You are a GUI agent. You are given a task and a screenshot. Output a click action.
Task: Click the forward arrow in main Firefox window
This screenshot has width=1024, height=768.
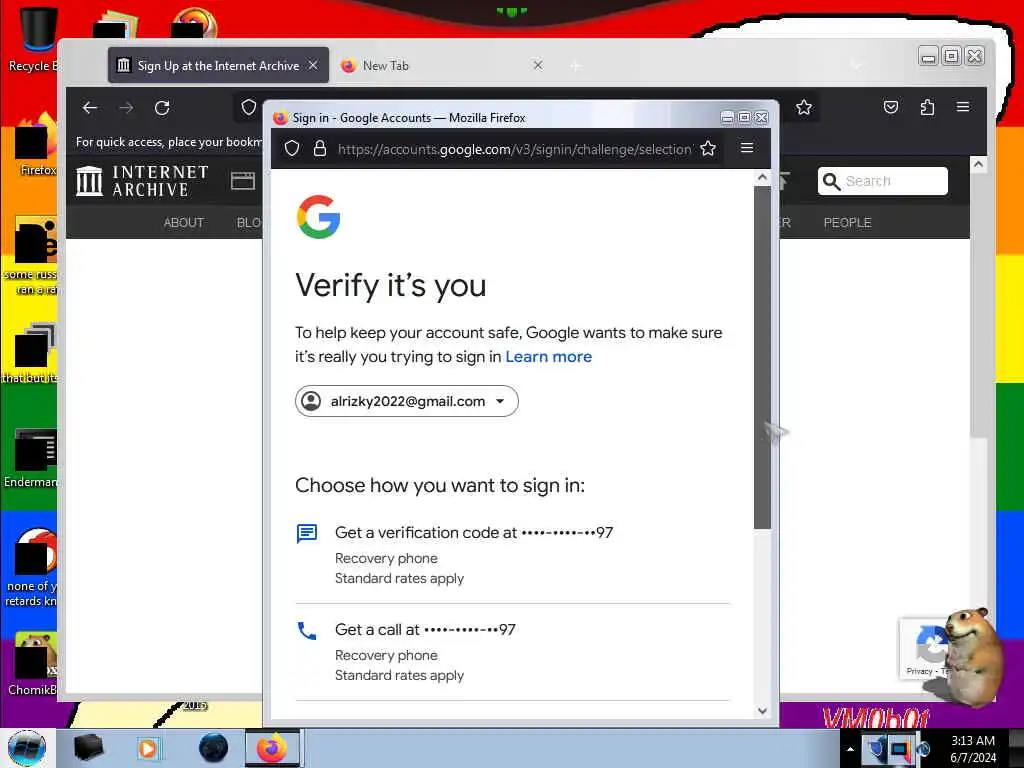[127, 108]
